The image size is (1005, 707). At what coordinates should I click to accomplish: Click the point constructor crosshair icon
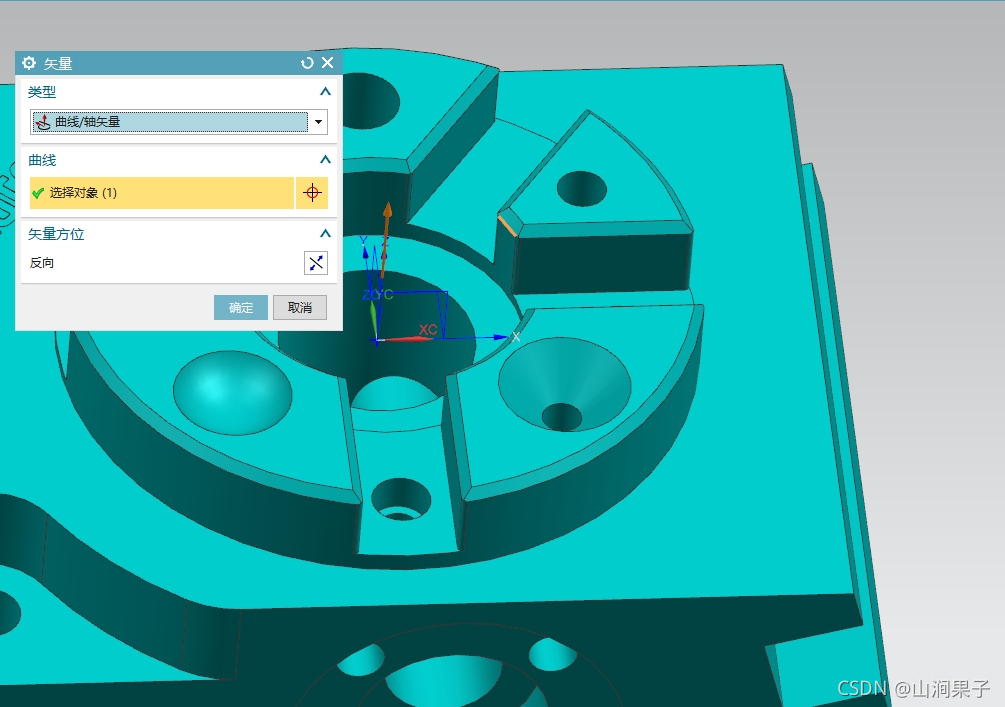click(312, 193)
